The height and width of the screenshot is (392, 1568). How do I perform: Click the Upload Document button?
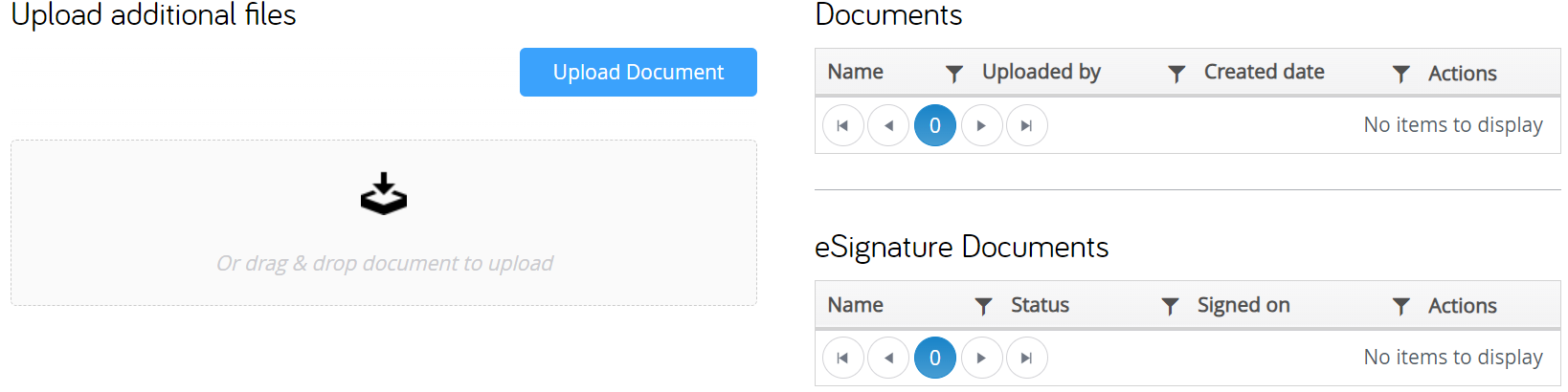point(638,73)
